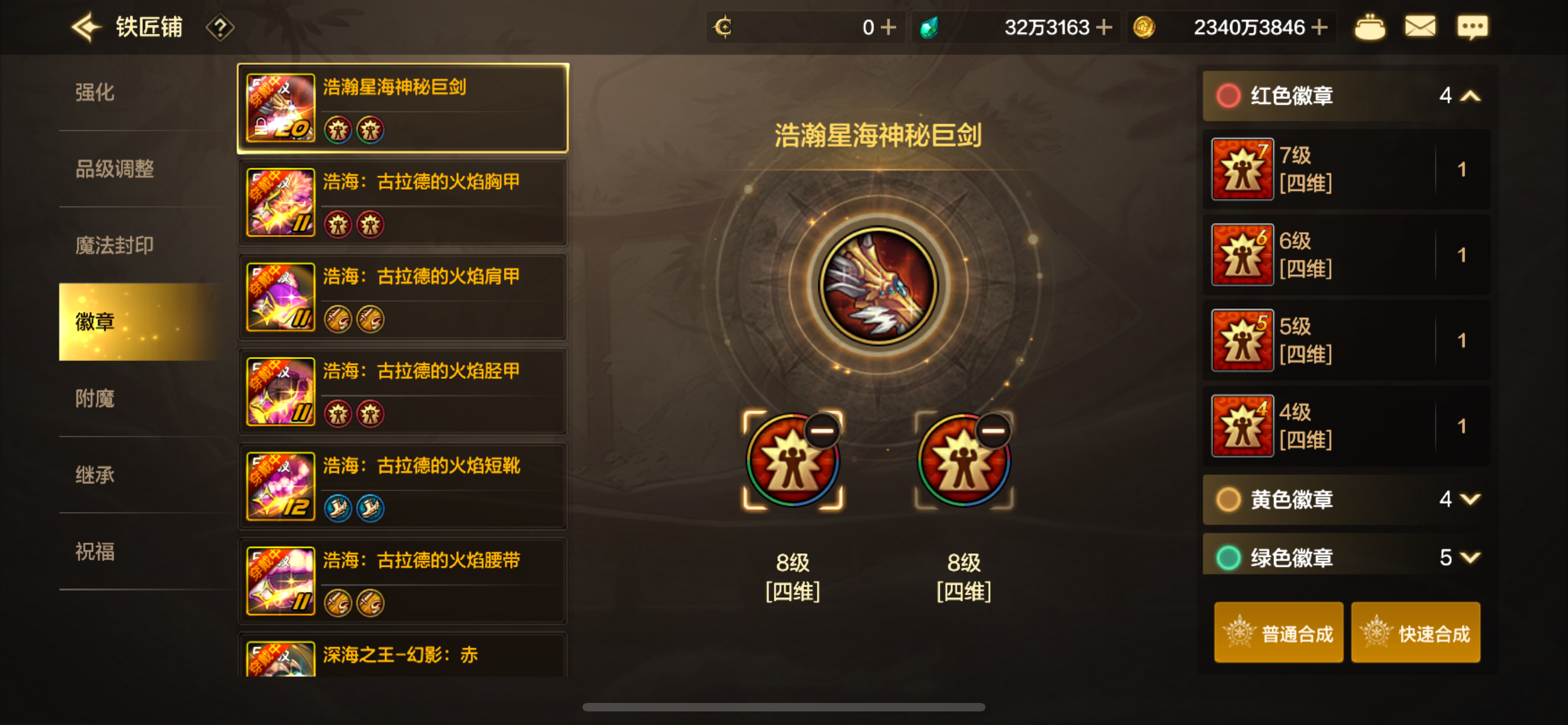Open the chat bubble icon
Viewport: 1568px width, 725px height.
1472,28
